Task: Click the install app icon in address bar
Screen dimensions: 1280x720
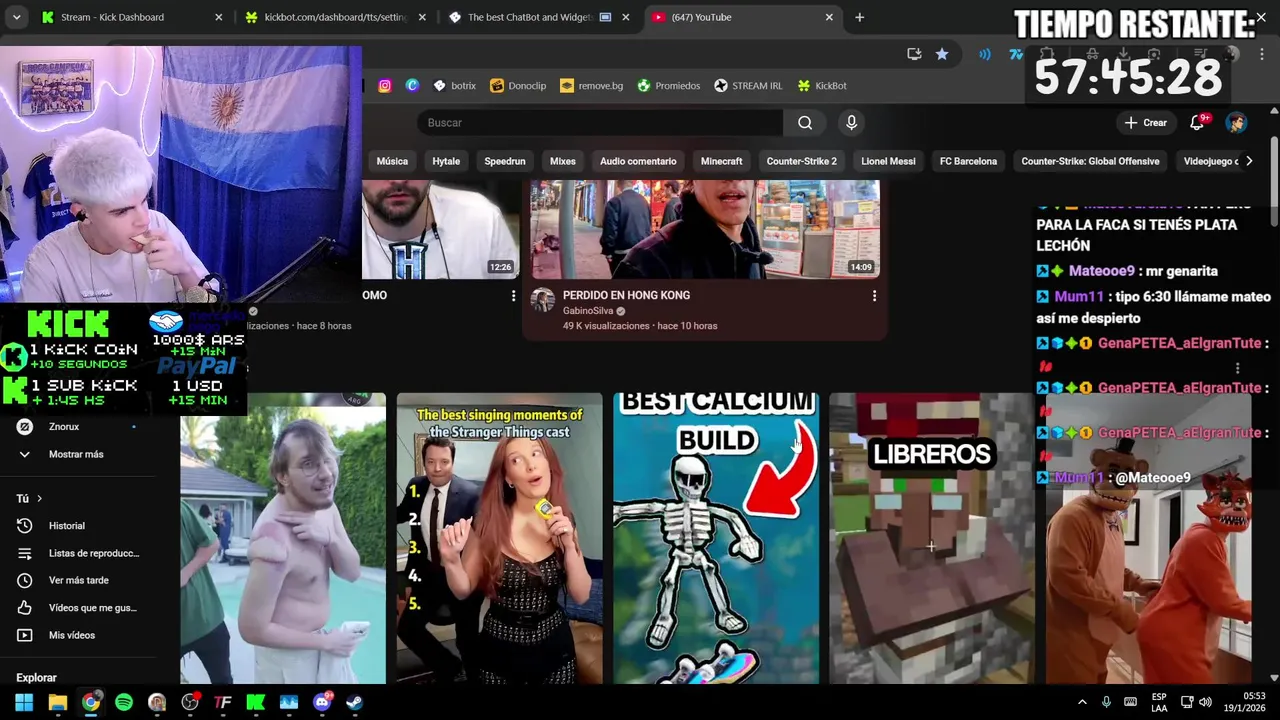Action: [x=914, y=54]
